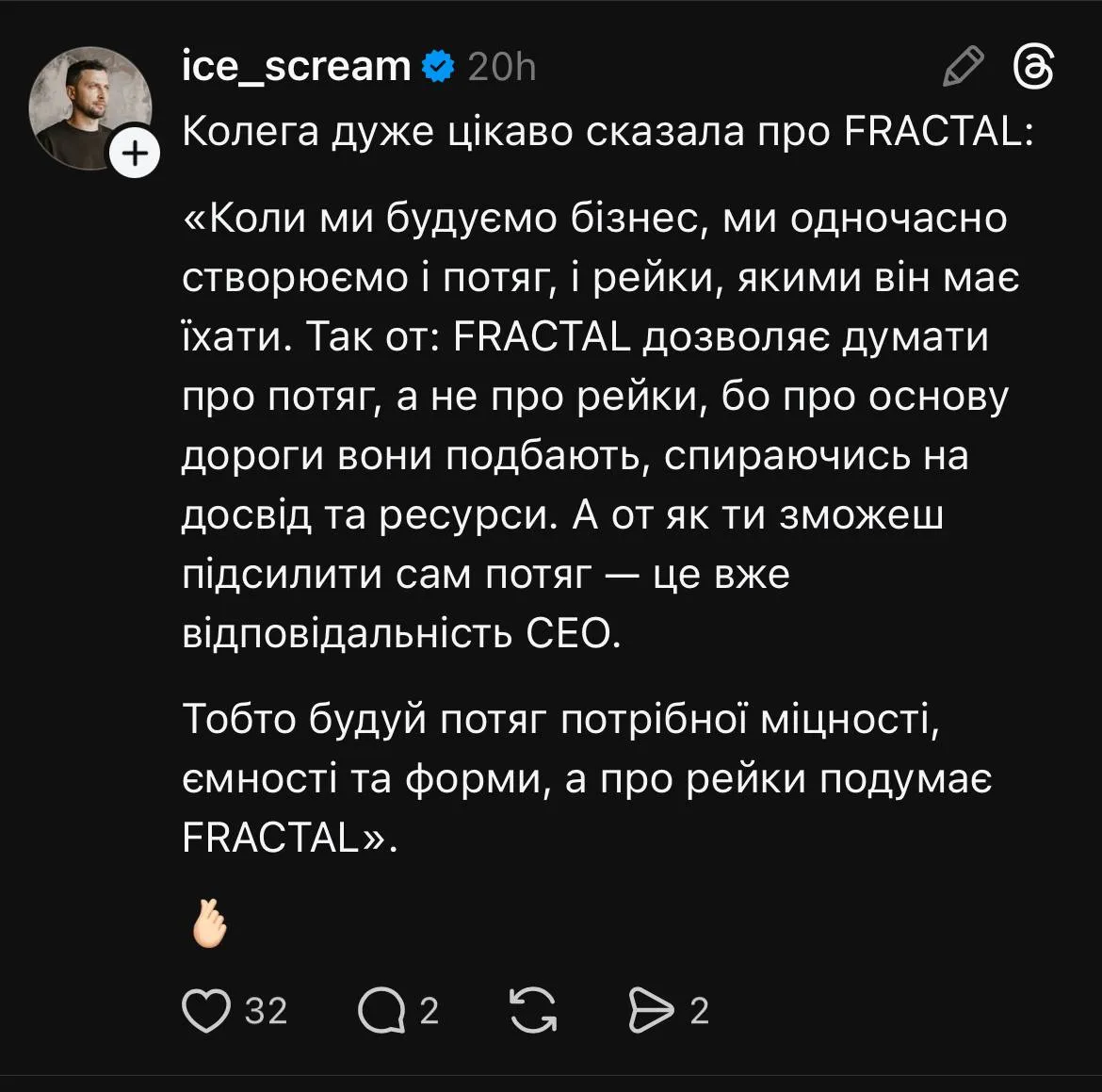Repost using the circular arrows icon
The height and width of the screenshot is (1092, 1102).
(533, 1010)
